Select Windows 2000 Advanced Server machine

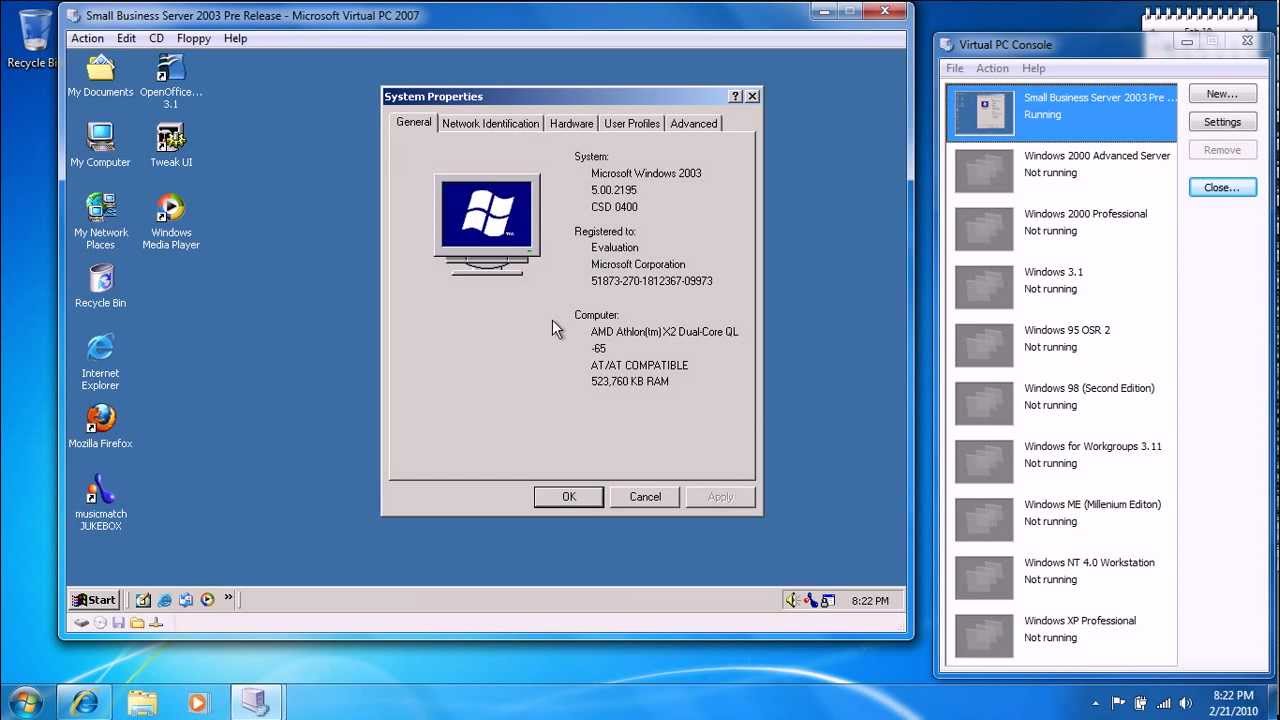pos(1061,170)
